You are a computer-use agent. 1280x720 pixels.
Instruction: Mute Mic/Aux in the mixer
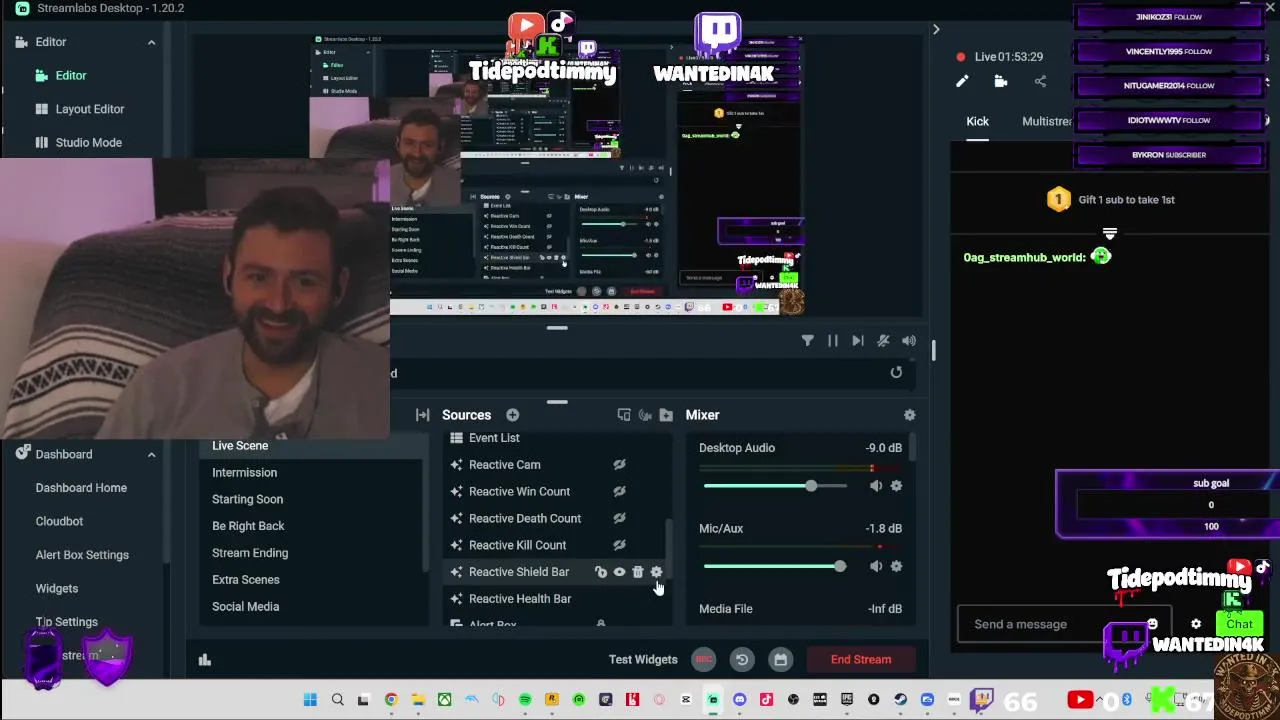click(876, 566)
